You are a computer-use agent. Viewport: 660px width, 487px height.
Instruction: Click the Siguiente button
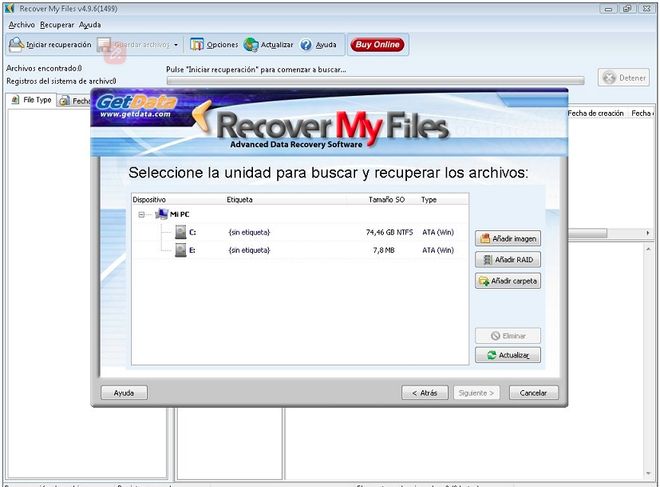pyautogui.click(x=476, y=393)
